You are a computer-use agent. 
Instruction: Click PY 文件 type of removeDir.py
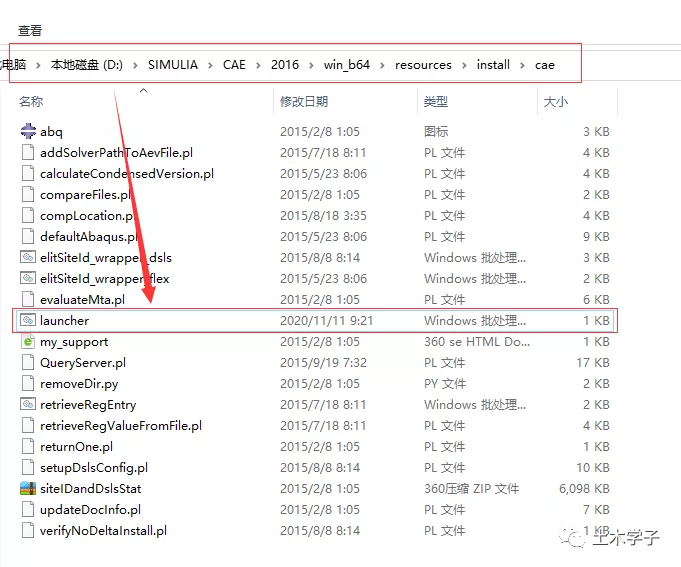pyautogui.click(x=445, y=384)
